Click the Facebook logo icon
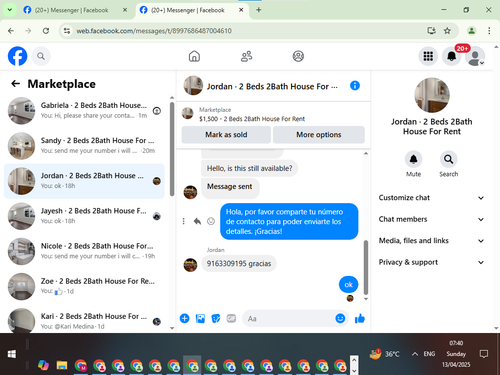The height and width of the screenshot is (375, 500). [17, 56]
